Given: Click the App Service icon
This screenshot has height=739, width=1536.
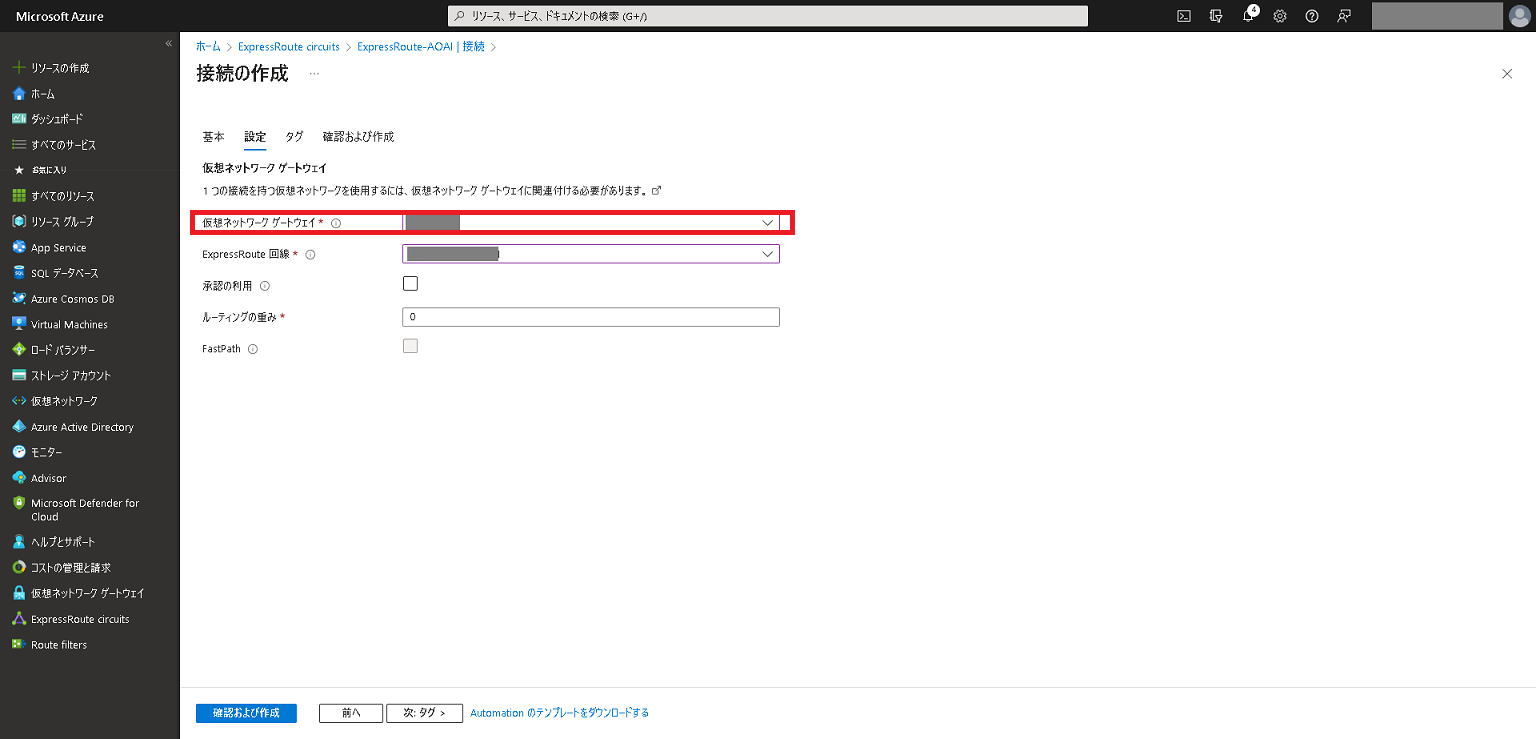Looking at the screenshot, I should pos(18,247).
